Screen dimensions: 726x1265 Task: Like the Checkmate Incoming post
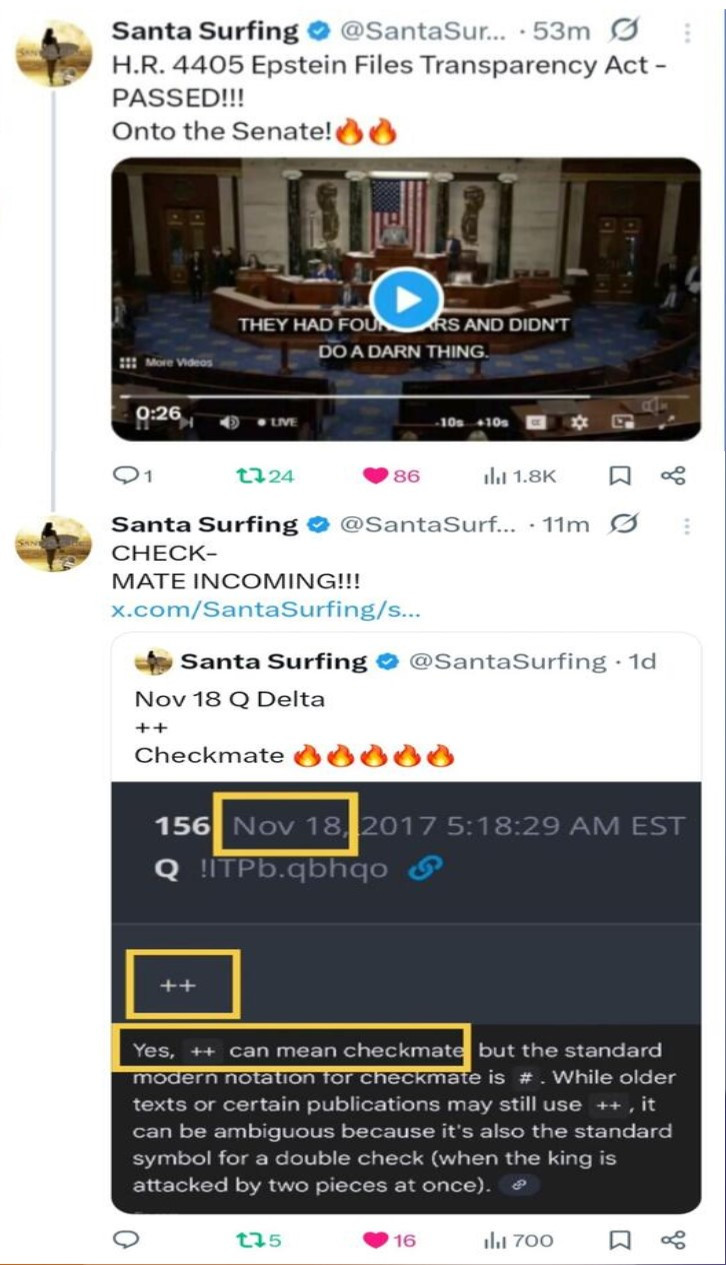point(375,1240)
